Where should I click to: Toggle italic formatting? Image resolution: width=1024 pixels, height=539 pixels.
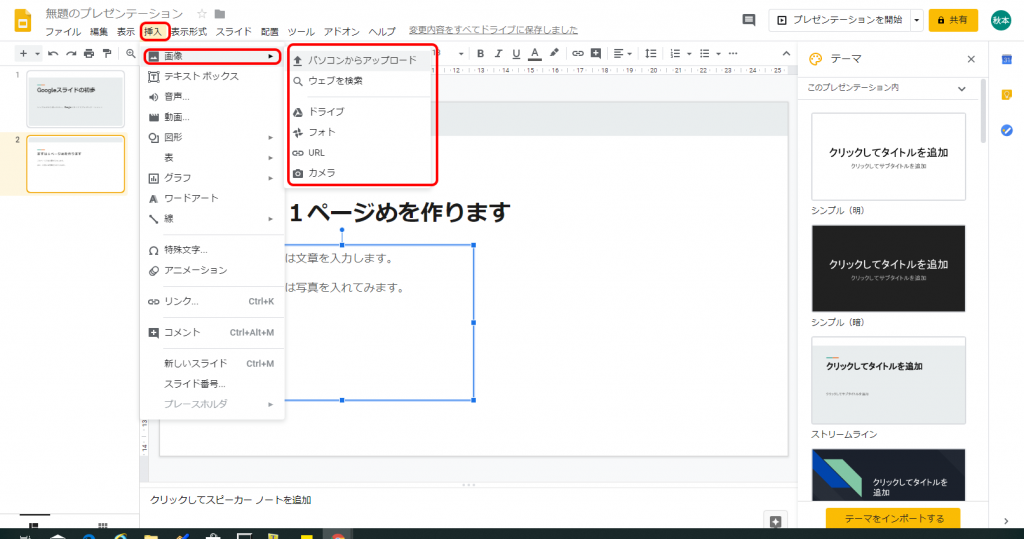[498, 54]
